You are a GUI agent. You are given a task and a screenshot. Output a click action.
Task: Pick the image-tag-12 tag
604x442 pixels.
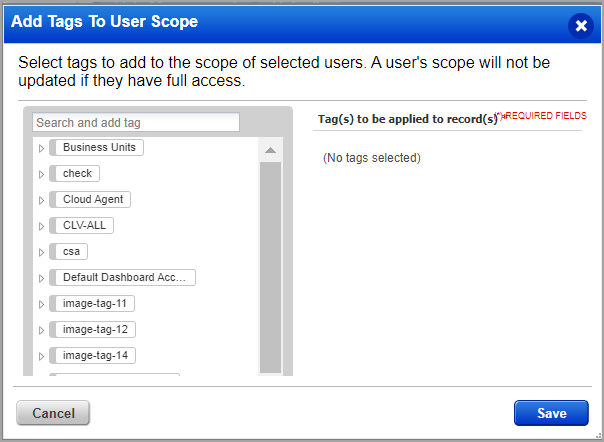[95, 330]
